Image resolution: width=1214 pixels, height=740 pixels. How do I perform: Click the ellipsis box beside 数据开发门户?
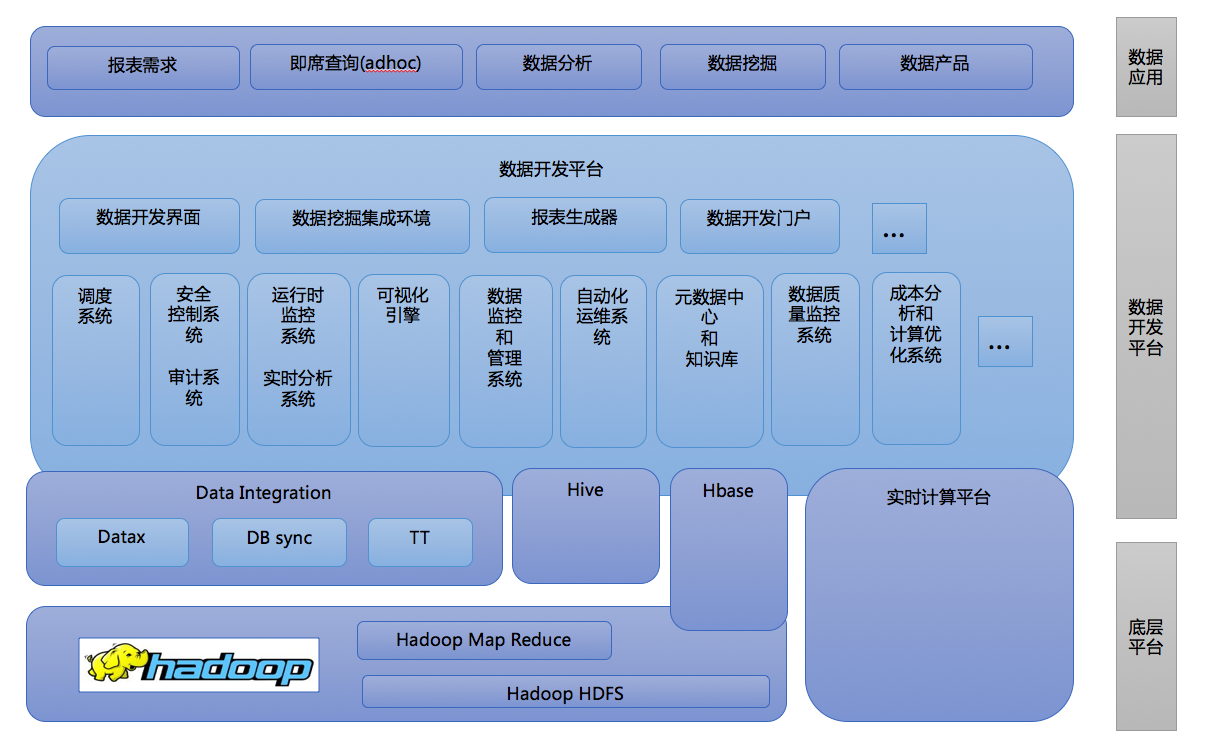(899, 228)
